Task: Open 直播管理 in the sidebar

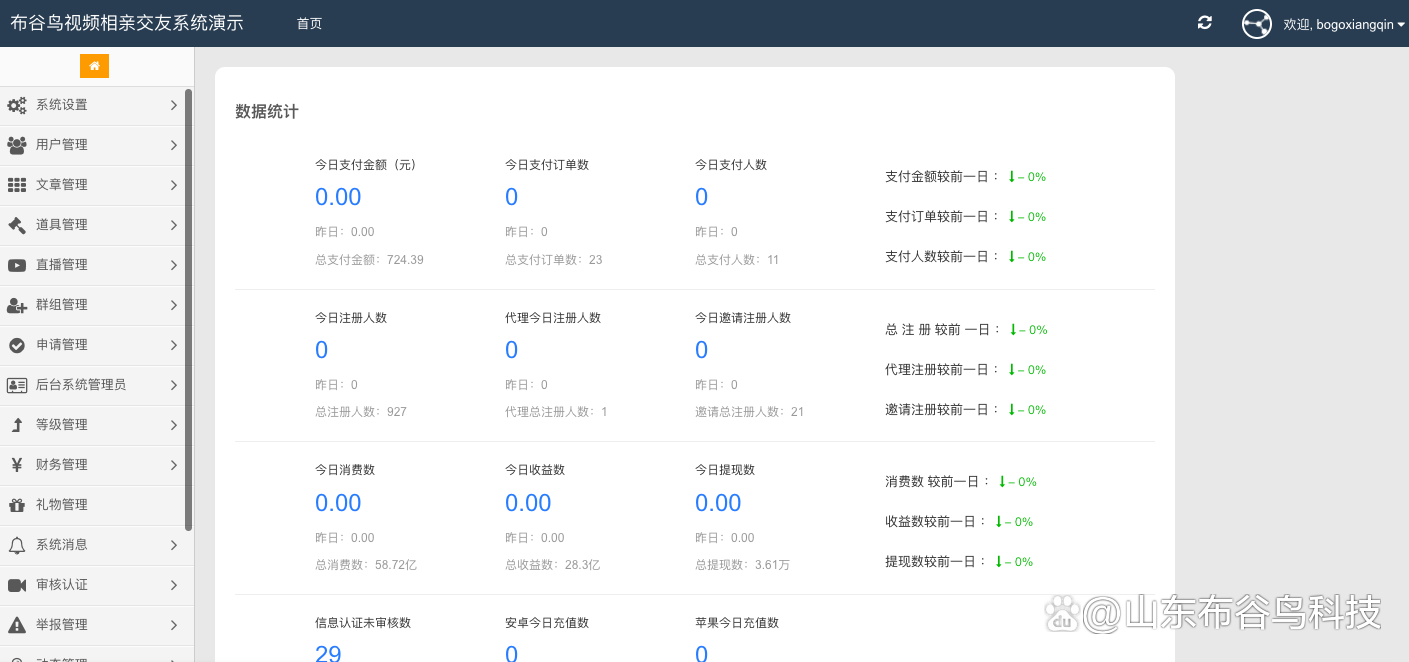Action: pos(93,265)
